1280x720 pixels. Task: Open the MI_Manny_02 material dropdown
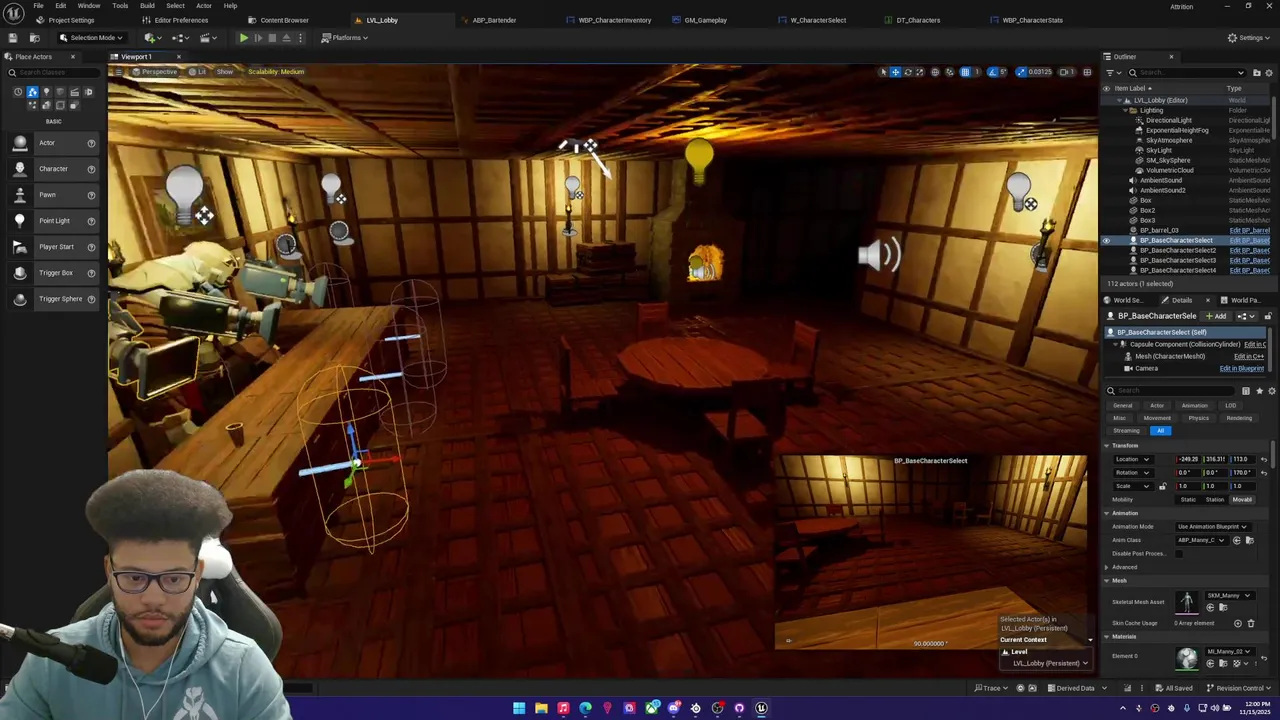[x=1229, y=651]
